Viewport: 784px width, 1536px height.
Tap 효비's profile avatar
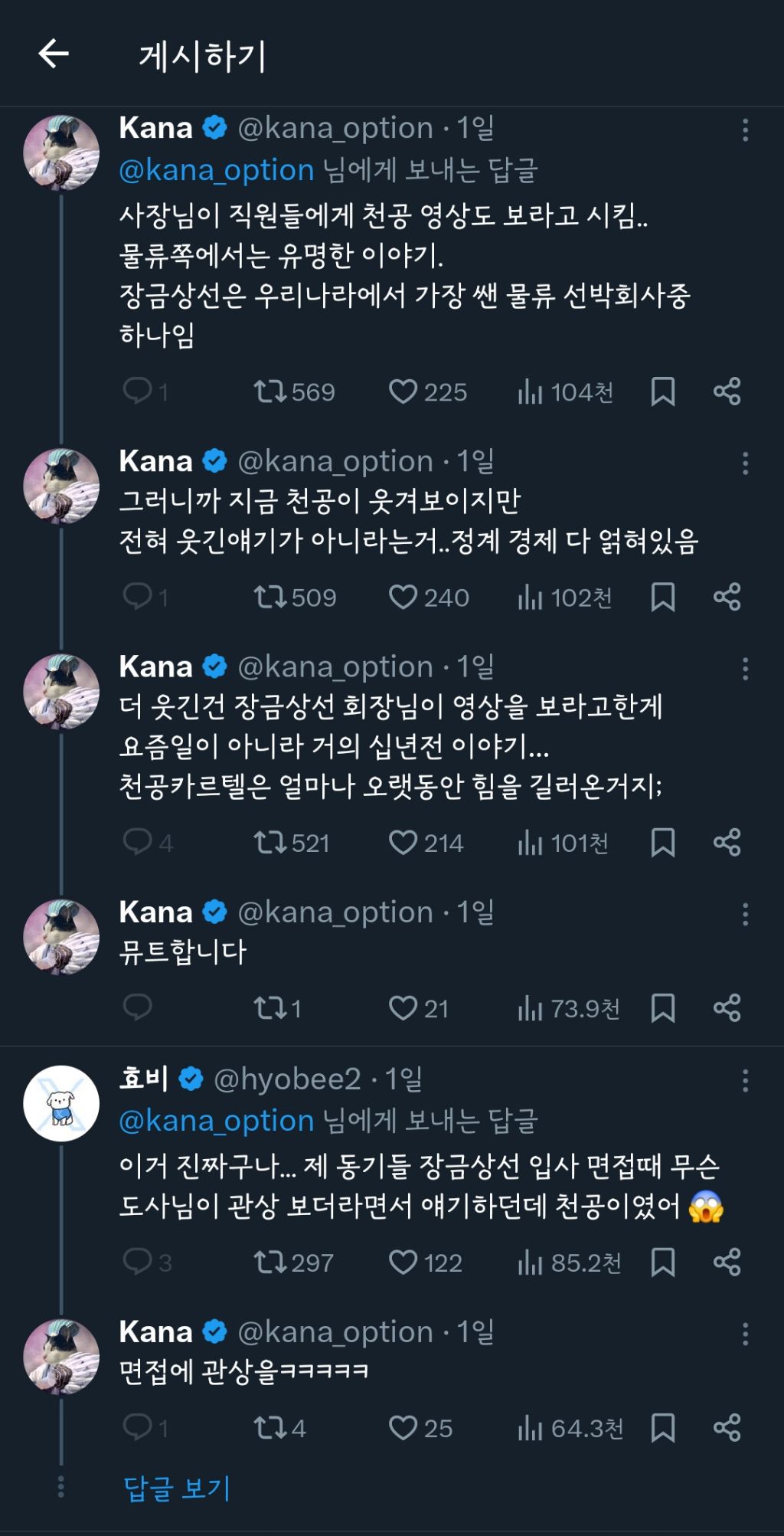coord(61,1103)
